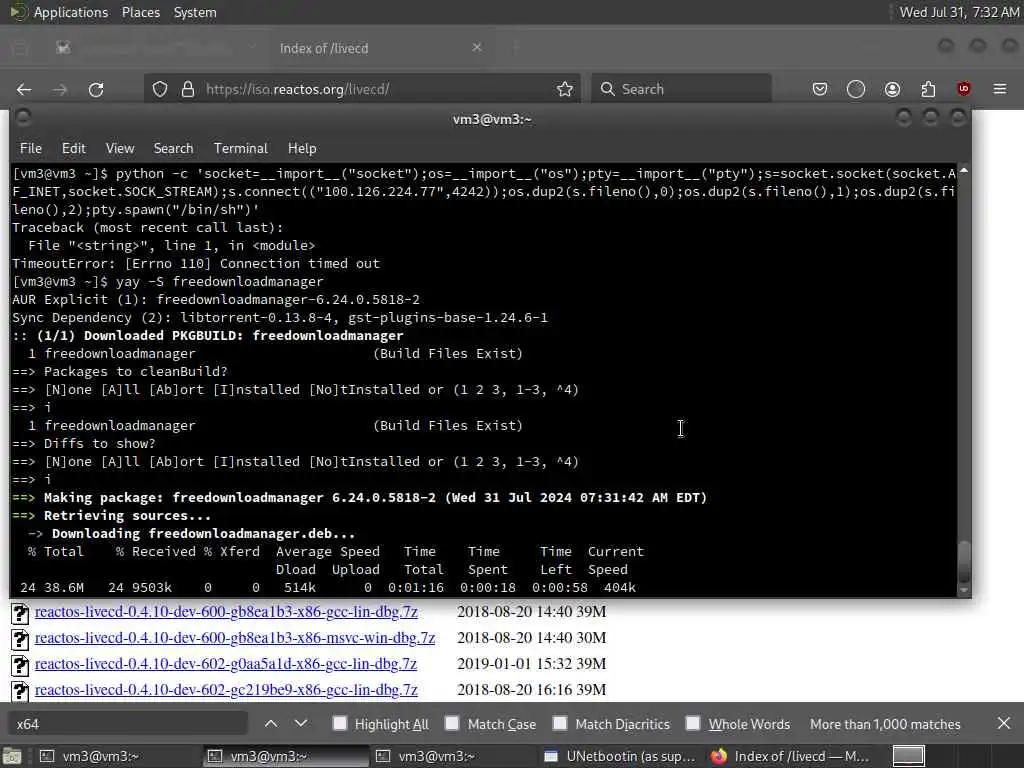This screenshot has width=1024, height=768.
Task: Open the Firefox hamburger menu
Action: [1000, 89]
